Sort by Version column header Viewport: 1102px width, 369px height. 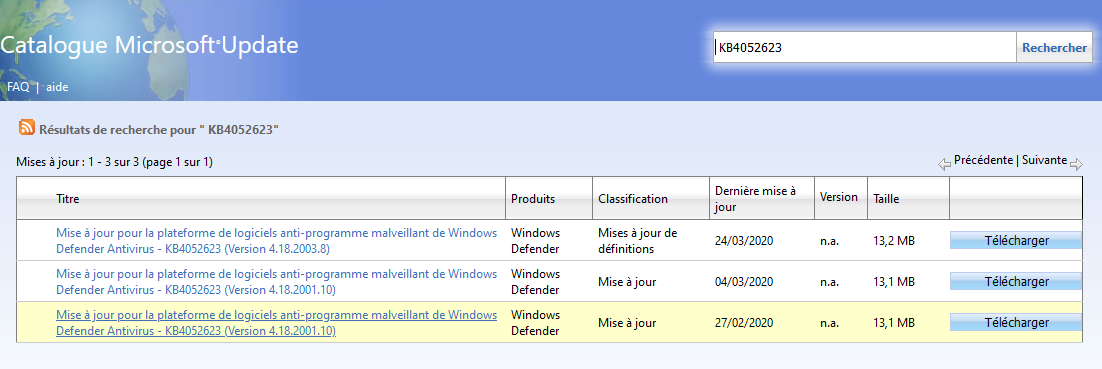click(x=838, y=197)
